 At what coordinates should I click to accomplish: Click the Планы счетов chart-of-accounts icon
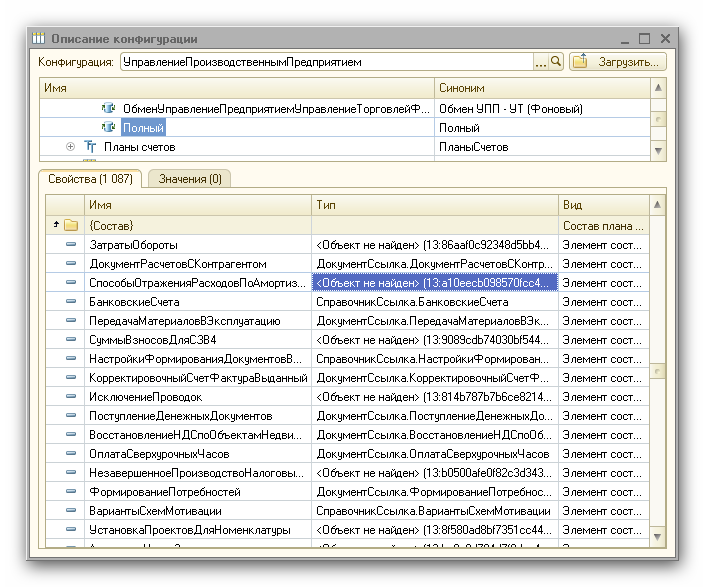90,147
